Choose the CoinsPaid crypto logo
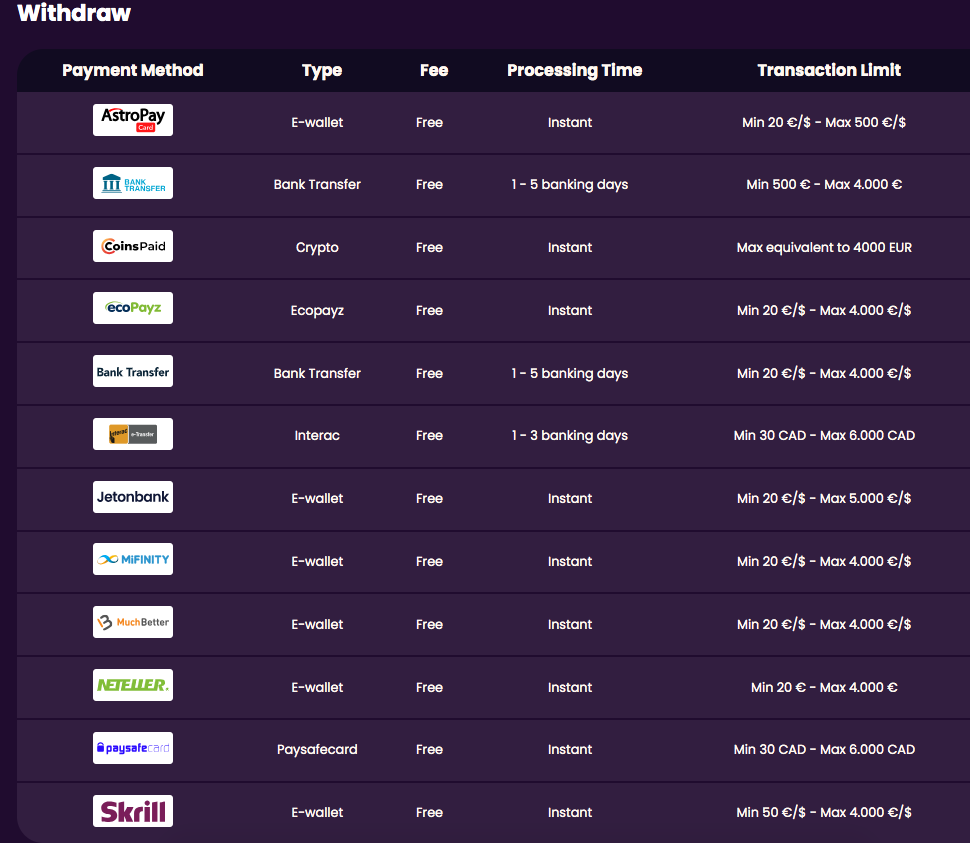 133,246
